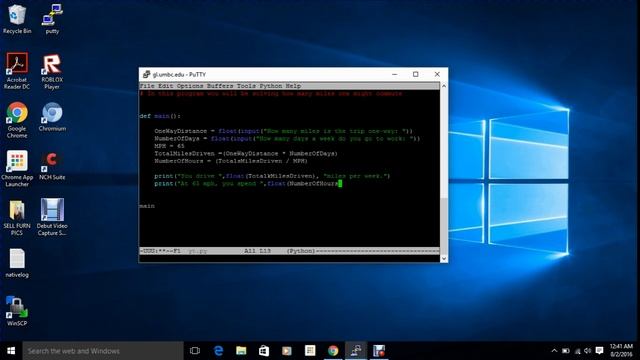The height and width of the screenshot is (360, 640).
Task: Switch to Debut Video Capture taskbar icon
Action: coord(379,351)
